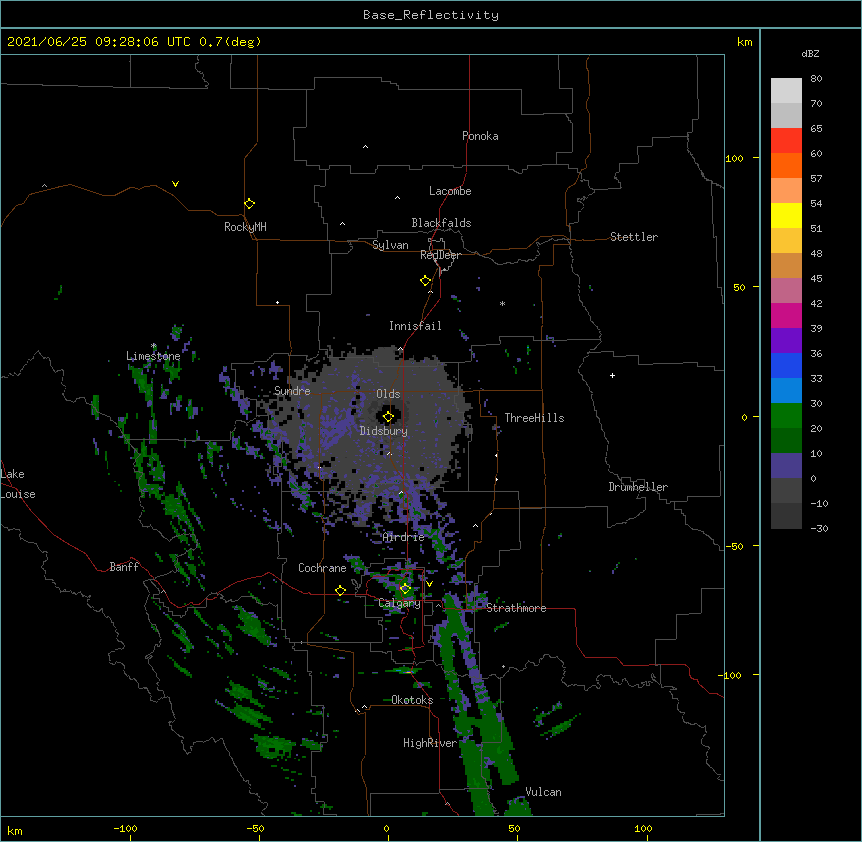This screenshot has height=842, width=862.
Task: Select the HighRiver map label
Action: click(430, 743)
